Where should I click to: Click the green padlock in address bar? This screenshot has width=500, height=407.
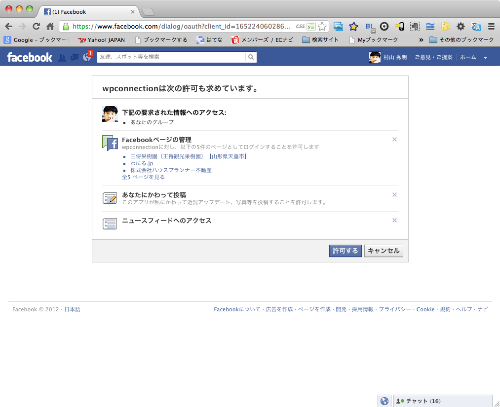[x=66, y=27]
